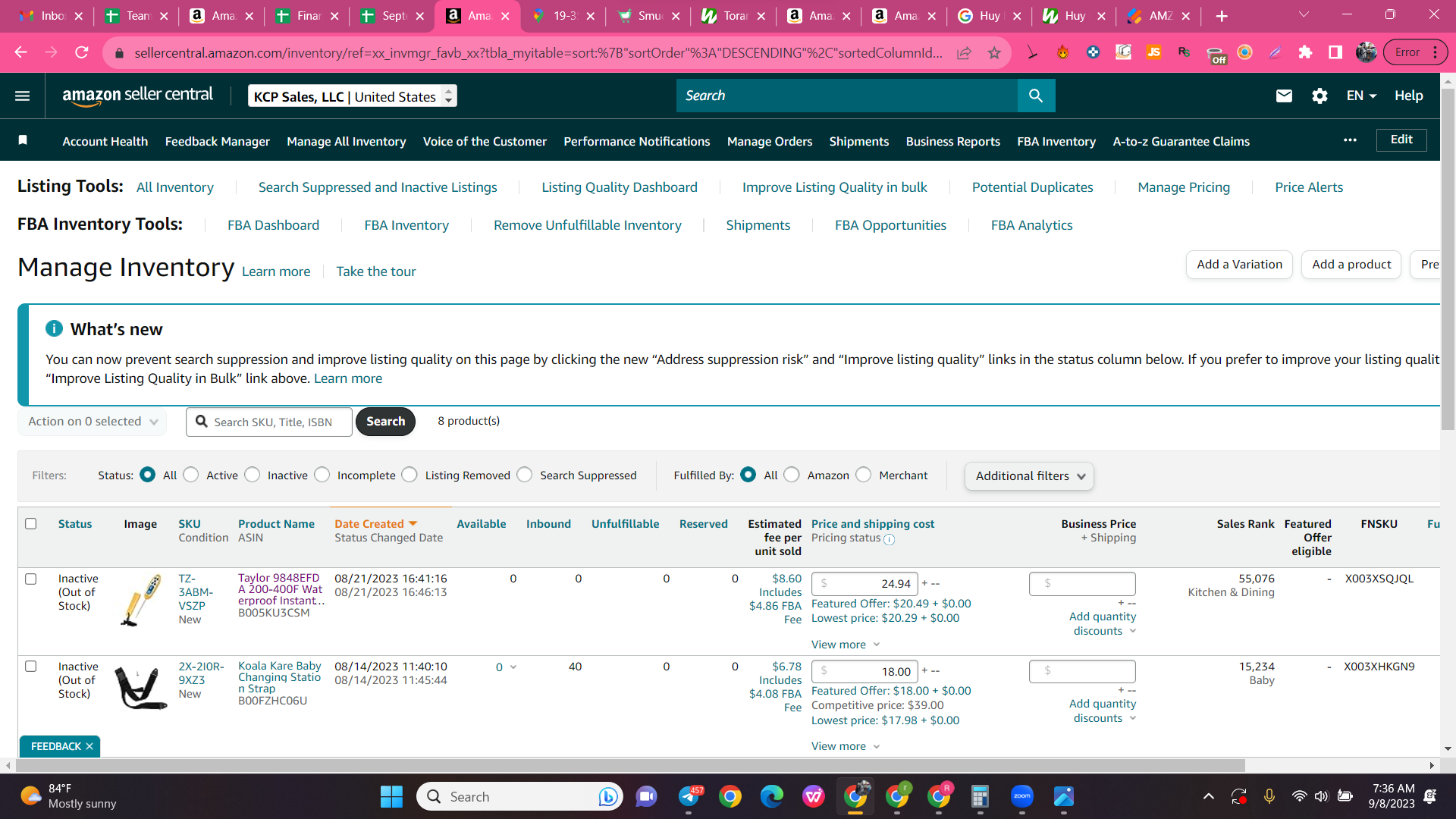Open Microsoft Edge from the taskbar

(x=772, y=796)
